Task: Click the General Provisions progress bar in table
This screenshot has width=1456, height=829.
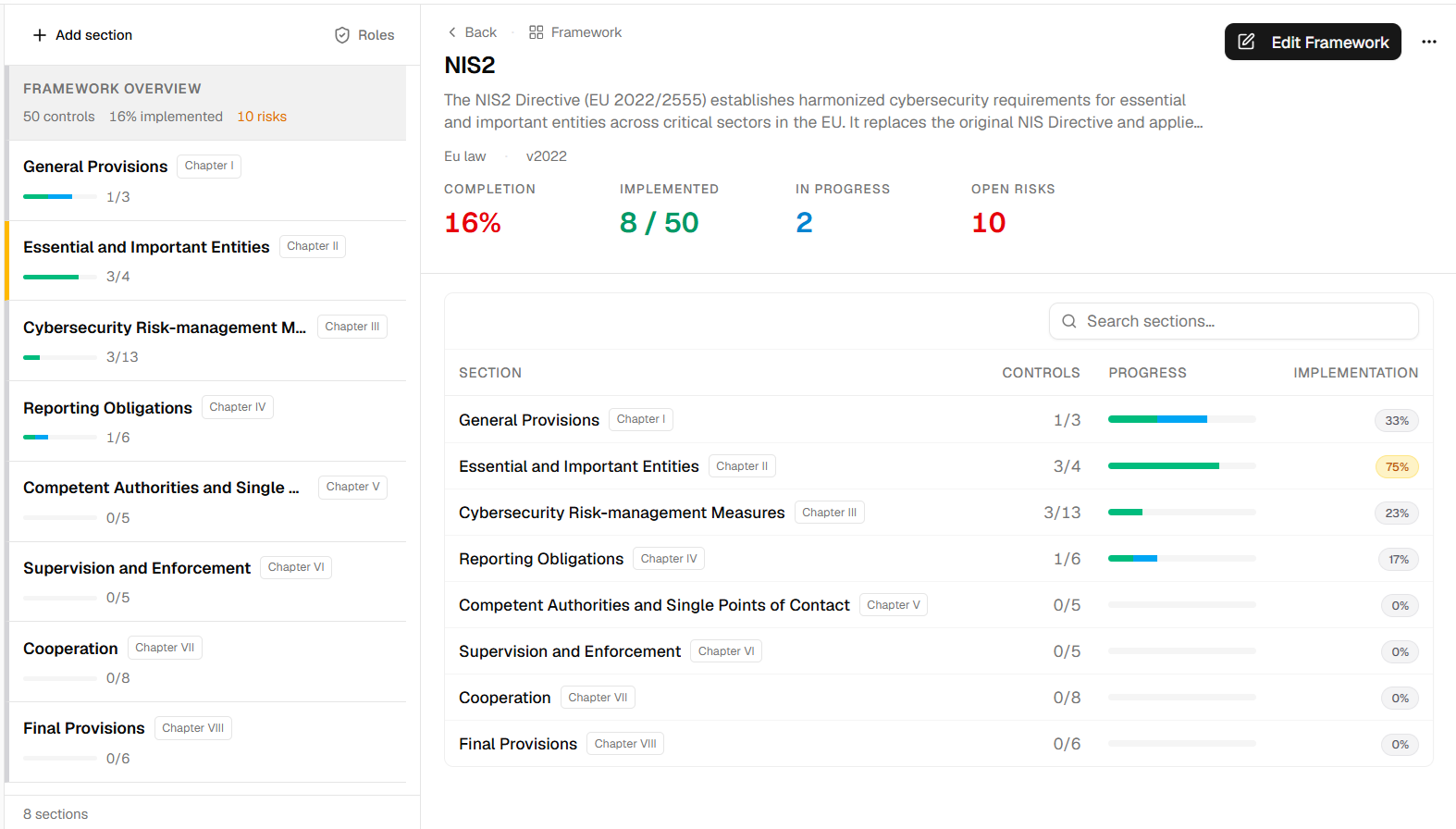Action: click(x=1182, y=419)
